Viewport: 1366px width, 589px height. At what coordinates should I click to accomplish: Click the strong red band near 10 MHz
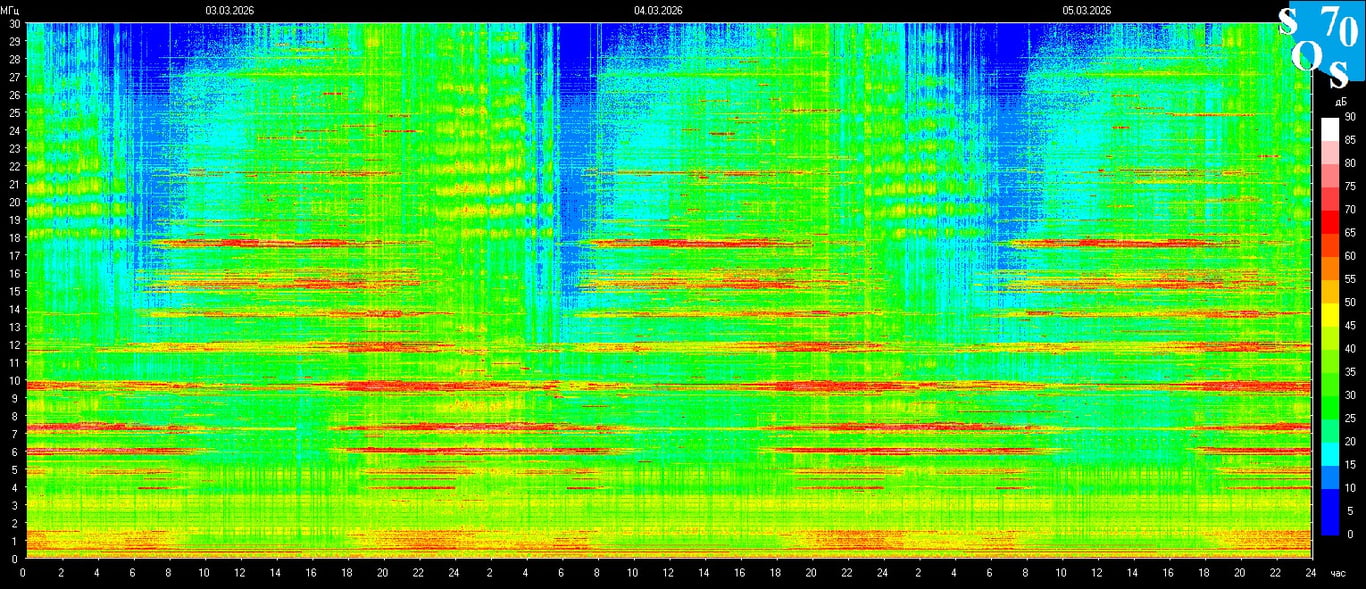point(400,386)
